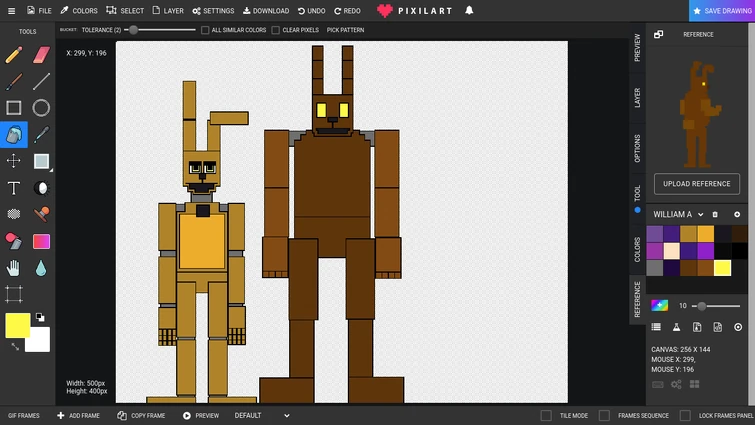The width and height of the screenshot is (755, 425).
Task: Click the Save Drawing button
Action: point(721,11)
